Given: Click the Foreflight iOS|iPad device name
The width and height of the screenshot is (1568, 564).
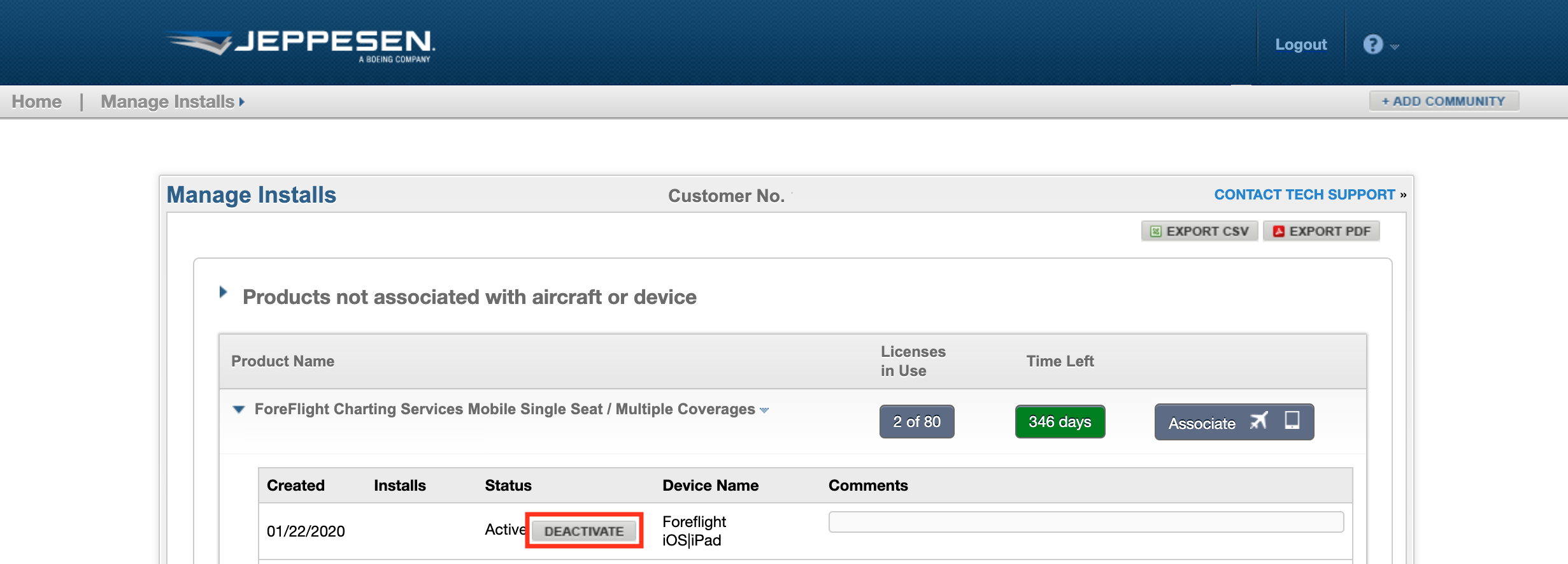Looking at the screenshot, I should [x=694, y=531].
